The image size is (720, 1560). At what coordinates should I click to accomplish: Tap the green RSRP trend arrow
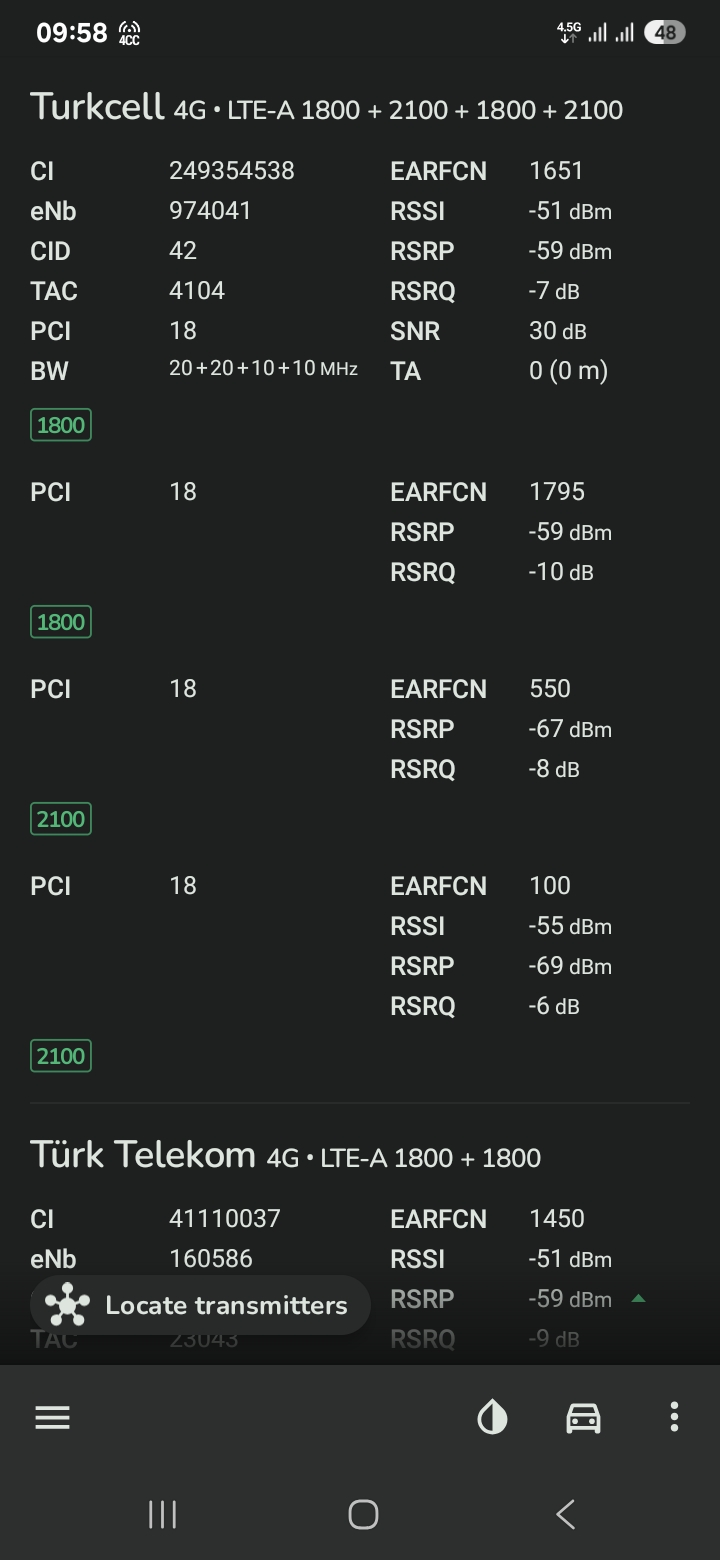[x=638, y=1299]
